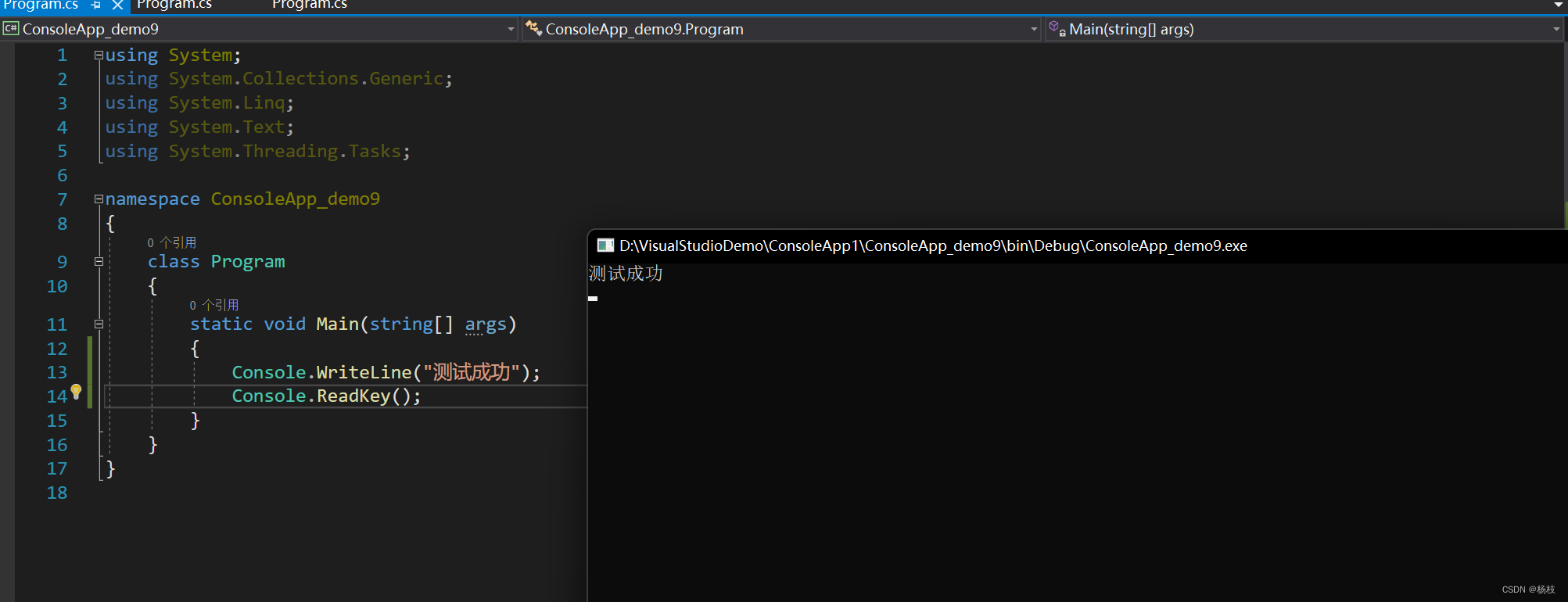Viewport: 1568px width, 602px height.
Task: Click 'System.Threading.Tasks' using line
Action: pos(257,151)
